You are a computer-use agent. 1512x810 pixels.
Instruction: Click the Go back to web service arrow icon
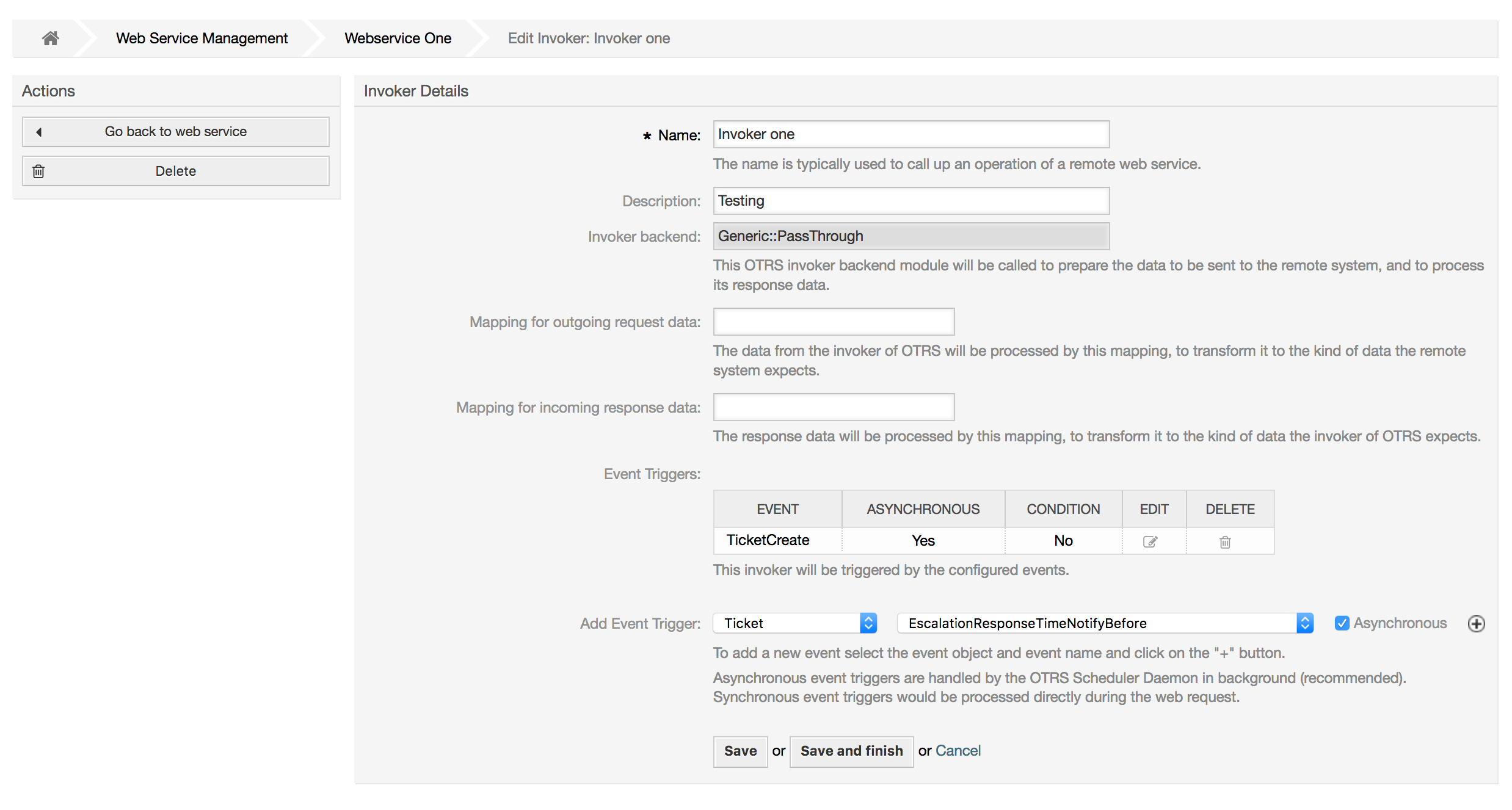38,131
